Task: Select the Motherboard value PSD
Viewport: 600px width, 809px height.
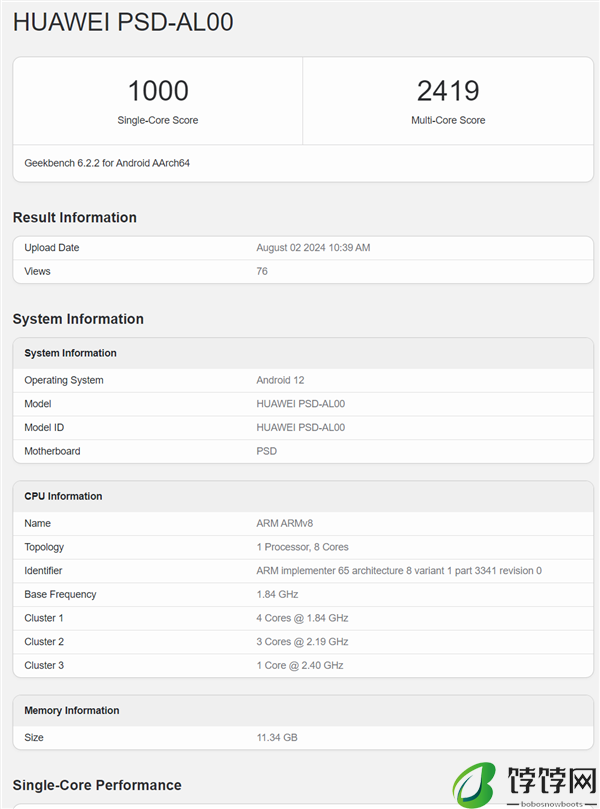Action: 267,451
